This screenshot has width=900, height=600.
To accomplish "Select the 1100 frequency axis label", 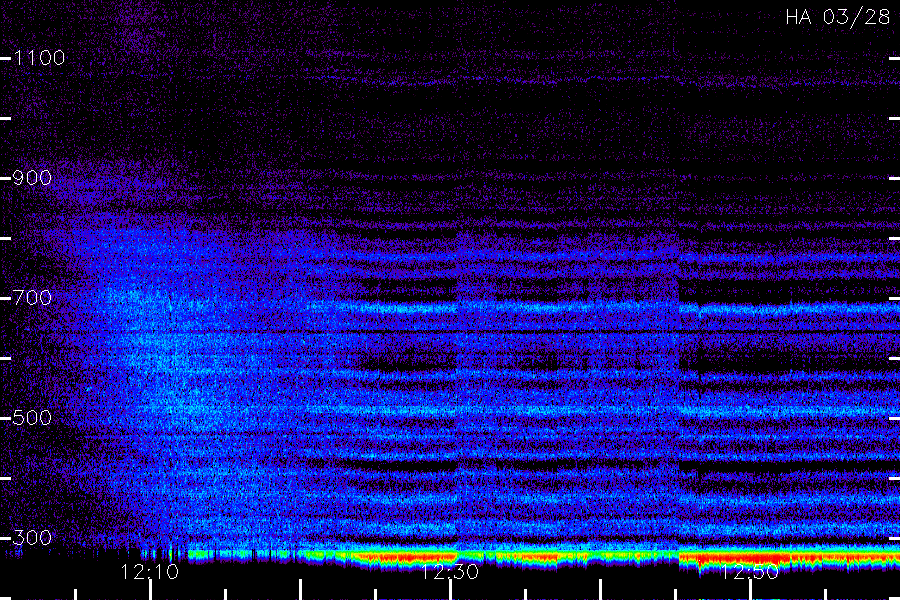I will [x=39, y=58].
